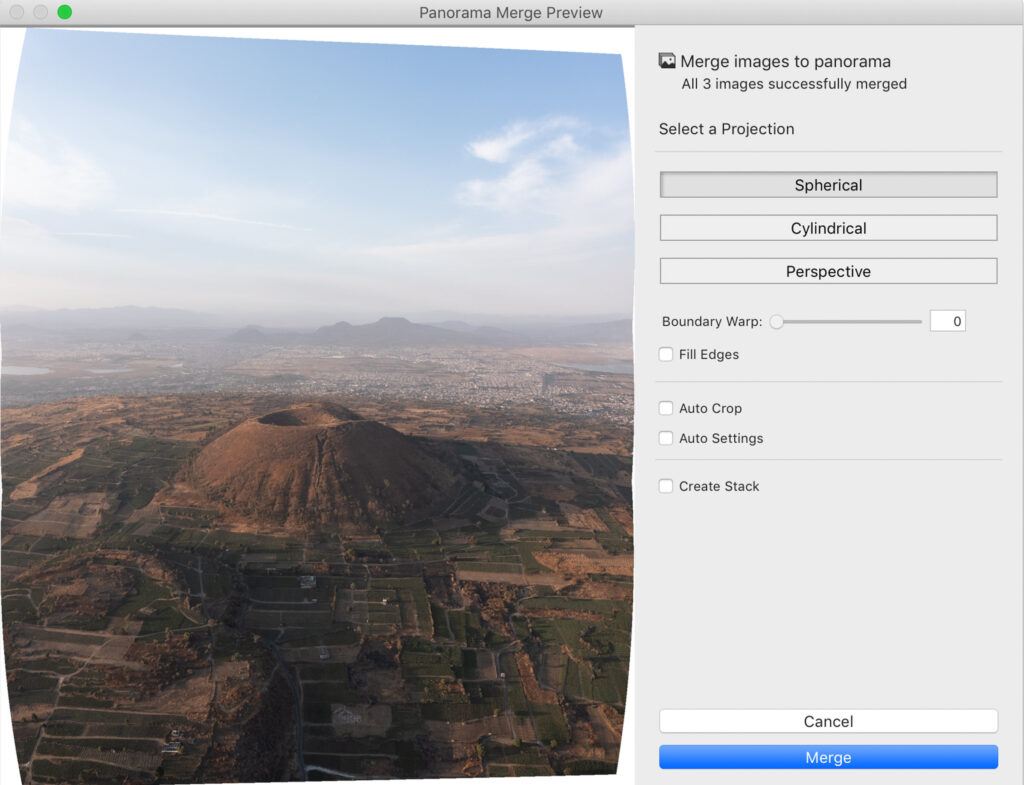Viewport: 1024px width, 785px height.
Task: Click the panorama merge icon in header
Action: click(x=667, y=61)
